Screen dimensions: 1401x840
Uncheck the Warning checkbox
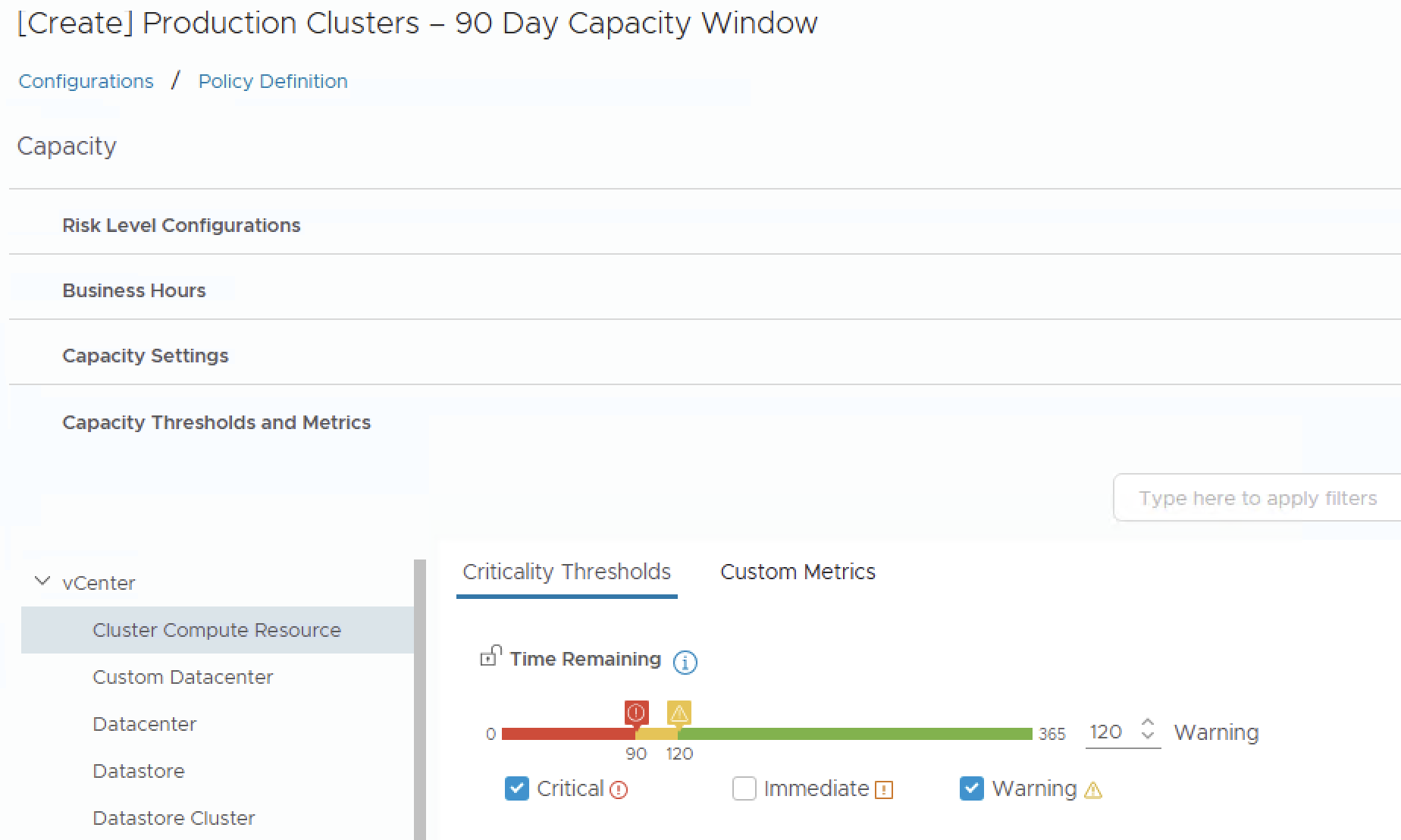[972, 789]
